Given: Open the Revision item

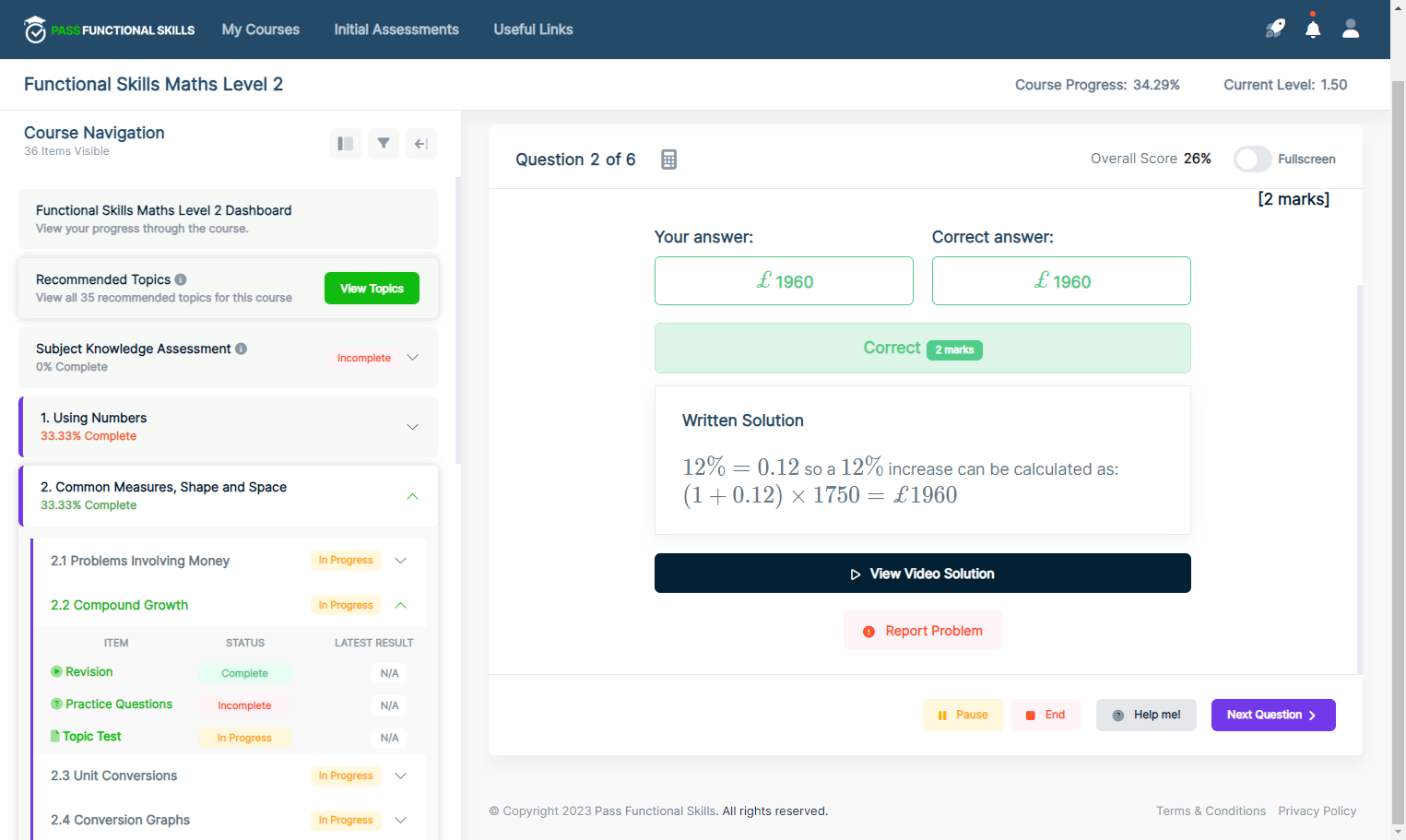Looking at the screenshot, I should pyautogui.click(x=89, y=672).
